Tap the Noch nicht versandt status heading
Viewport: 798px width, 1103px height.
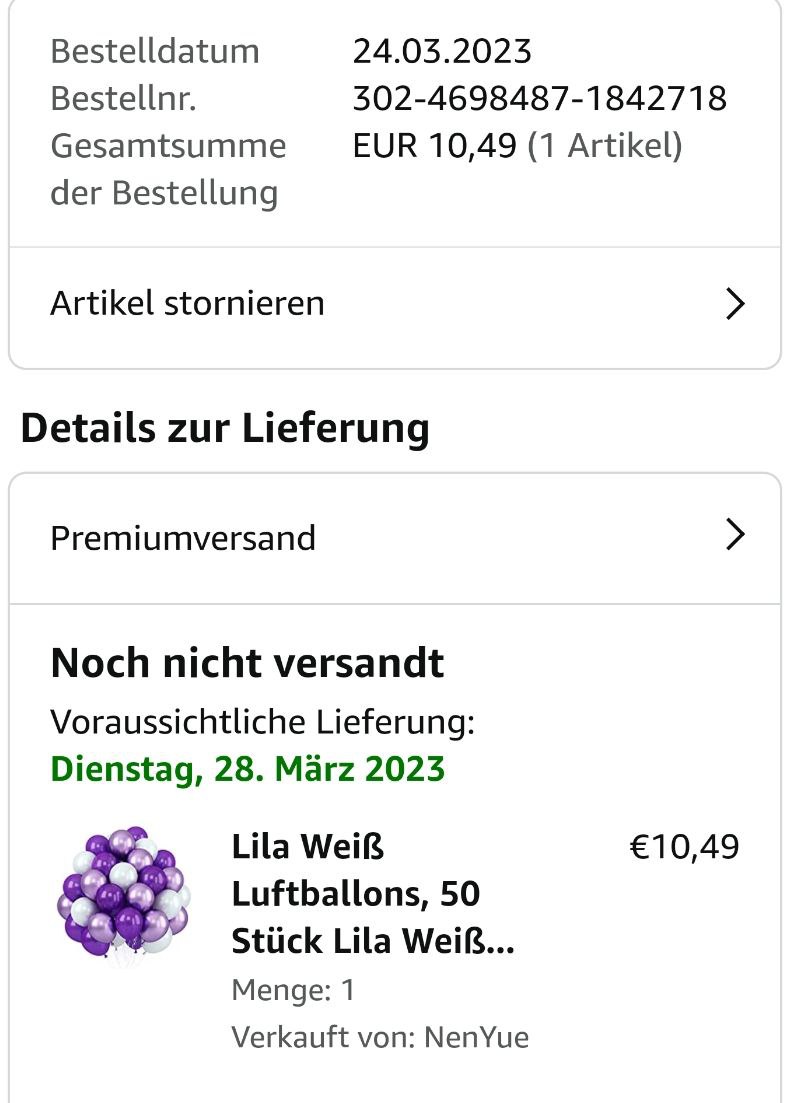[247, 663]
